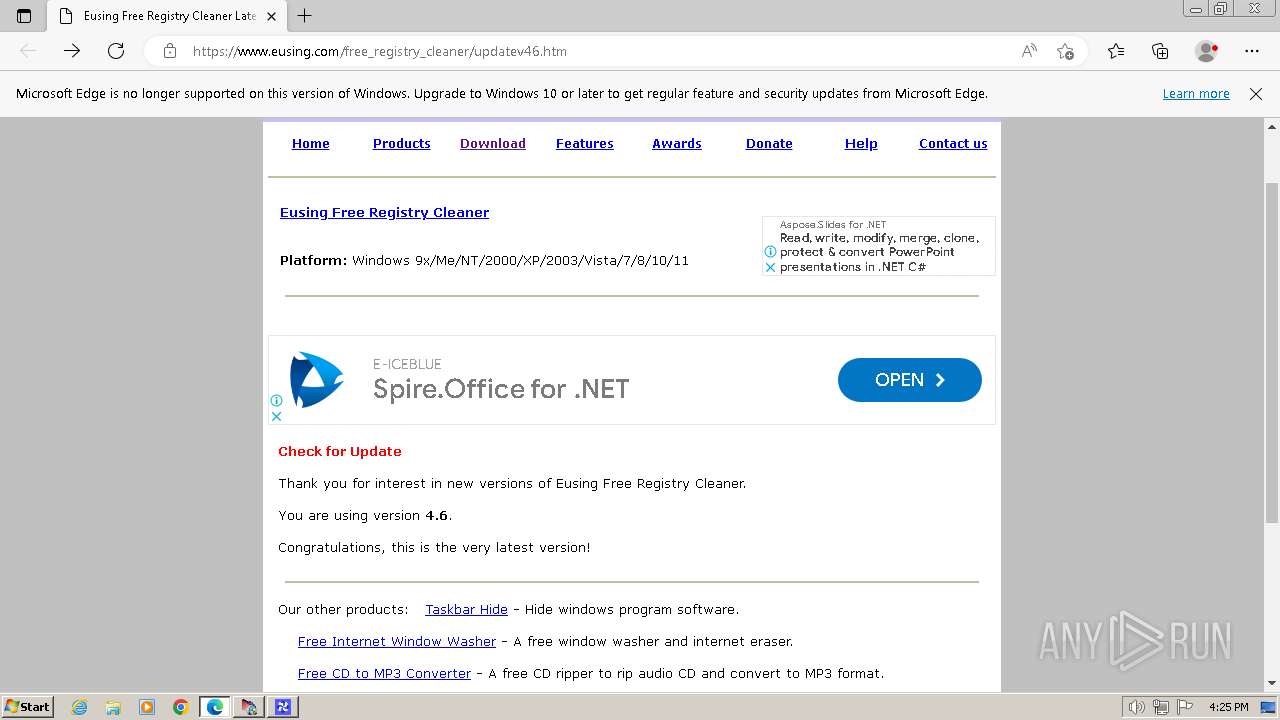Click the 4:25 PM system clock
This screenshot has height=720, width=1280.
point(1229,707)
